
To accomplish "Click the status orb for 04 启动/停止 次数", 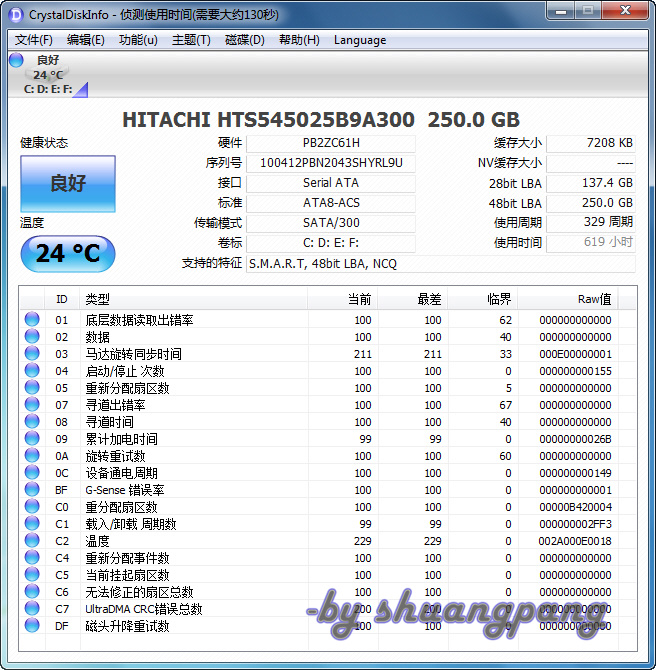I will click(x=32, y=370).
